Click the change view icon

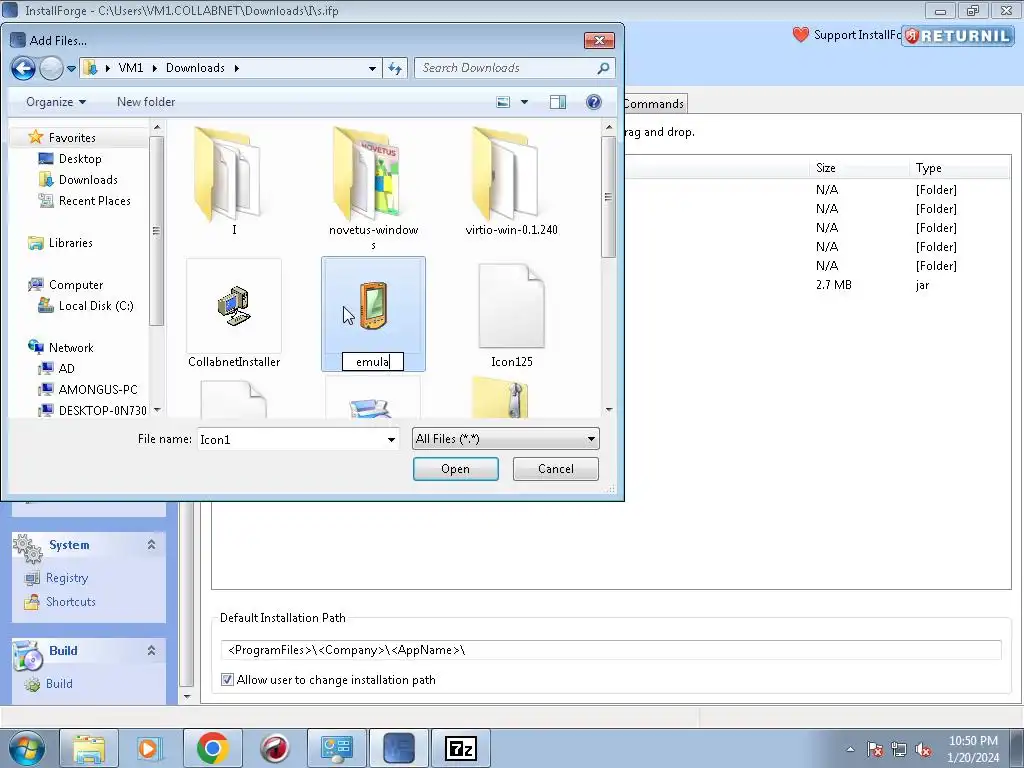pos(503,102)
